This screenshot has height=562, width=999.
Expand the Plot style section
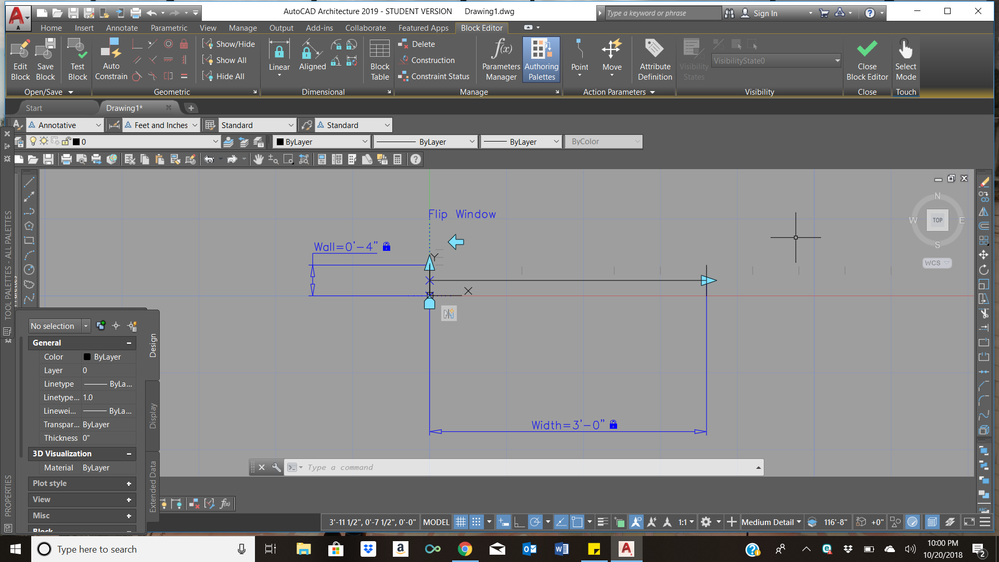click(x=129, y=484)
